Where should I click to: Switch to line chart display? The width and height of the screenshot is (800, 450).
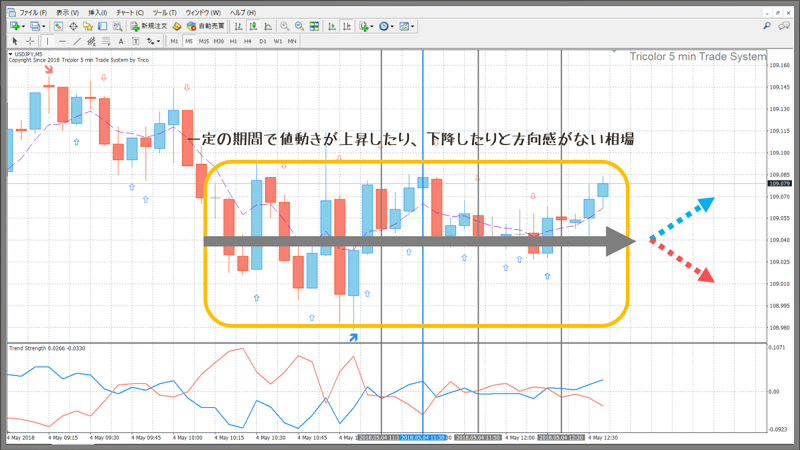[x=268, y=26]
